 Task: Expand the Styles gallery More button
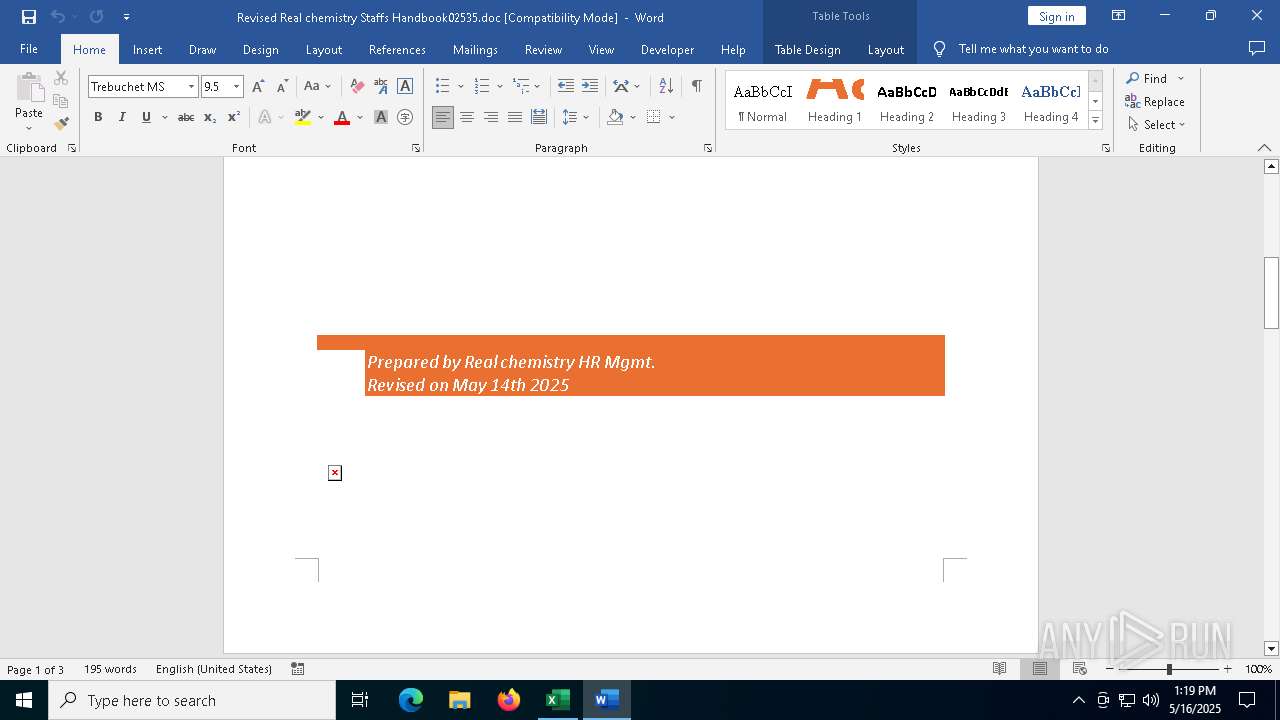pyautogui.click(x=1095, y=120)
